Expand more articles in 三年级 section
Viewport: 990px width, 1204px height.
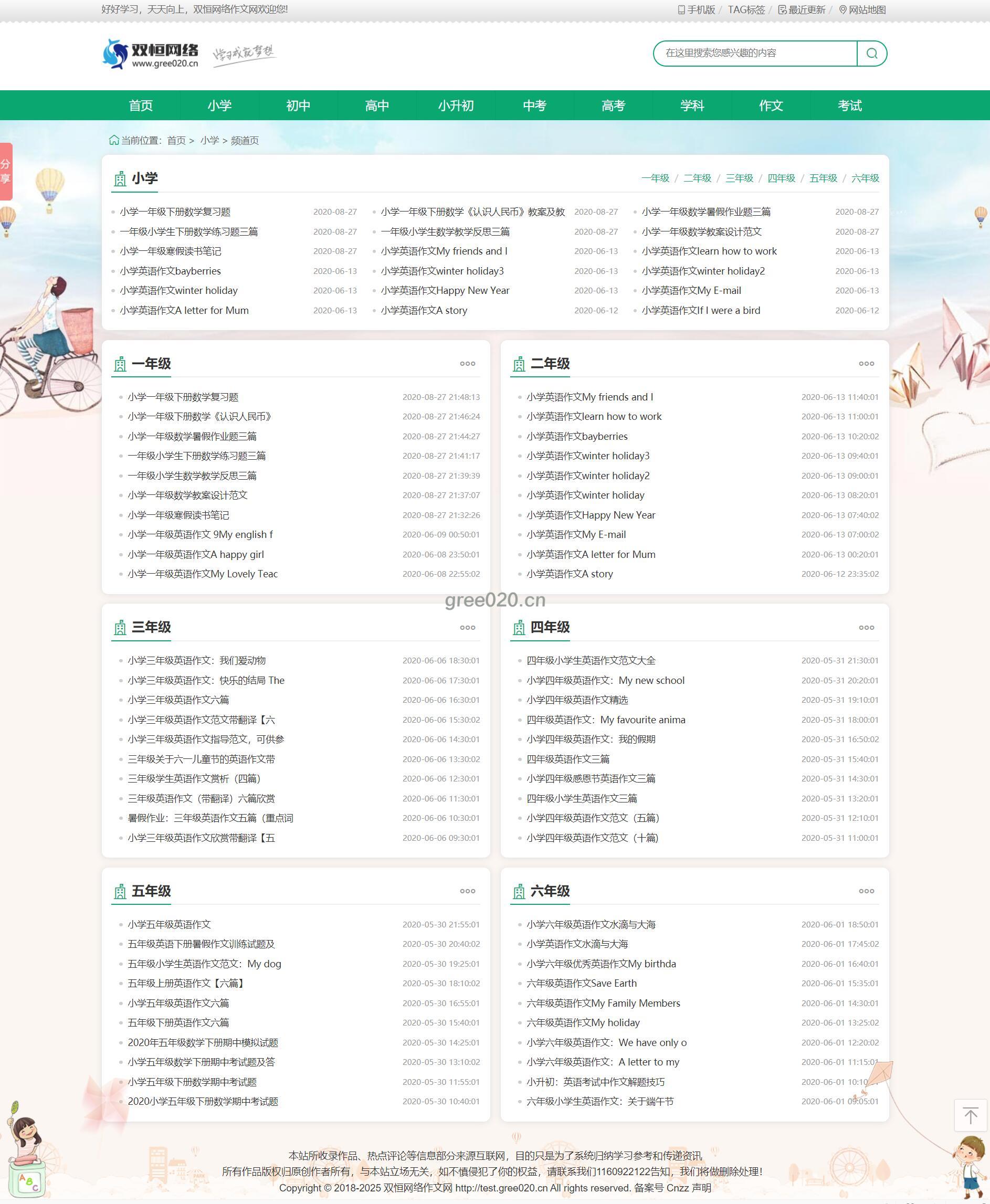pyautogui.click(x=467, y=627)
